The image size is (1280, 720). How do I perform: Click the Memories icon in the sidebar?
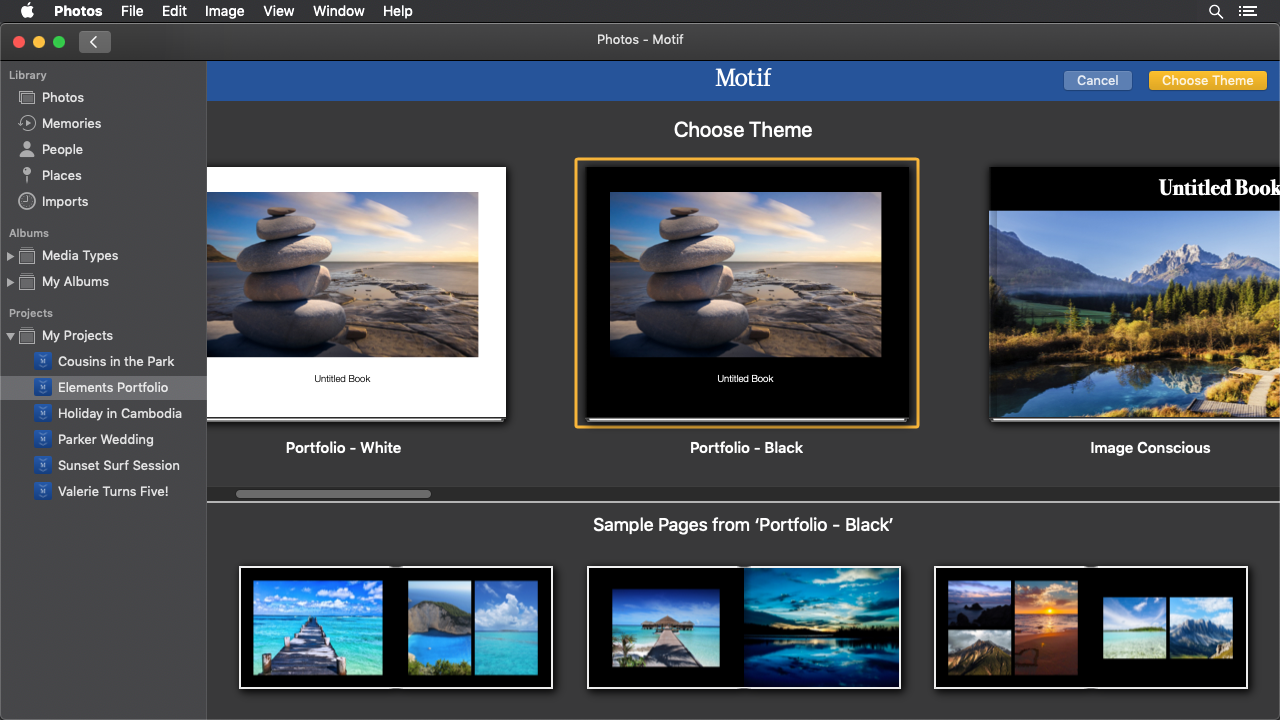[27, 123]
